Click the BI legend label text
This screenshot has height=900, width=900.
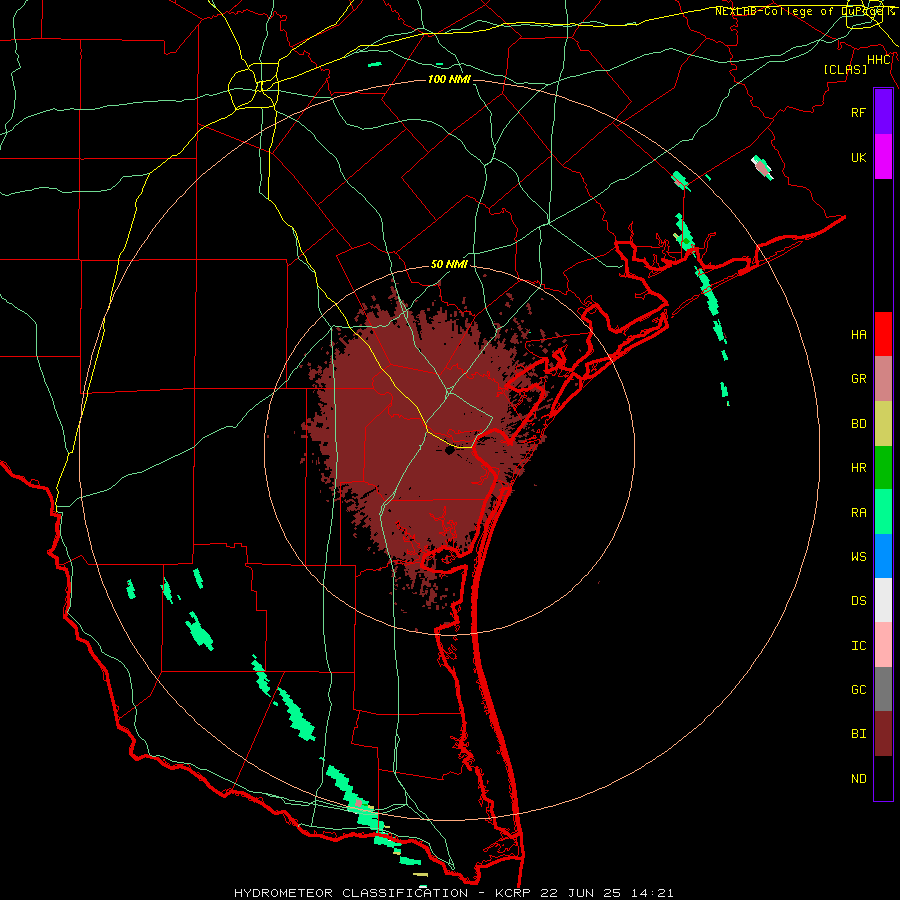859,734
